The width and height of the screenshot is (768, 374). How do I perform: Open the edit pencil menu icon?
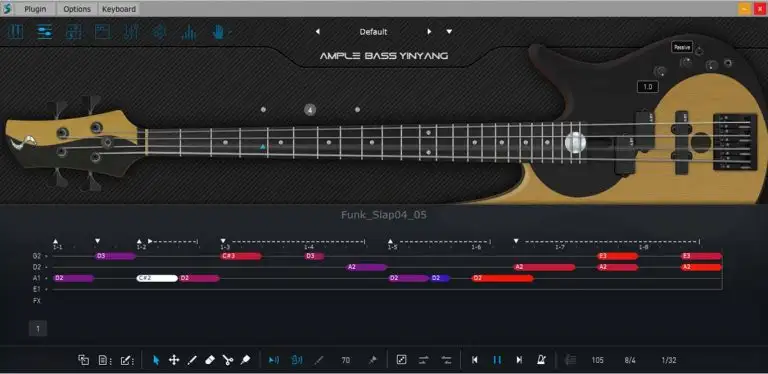[126, 360]
